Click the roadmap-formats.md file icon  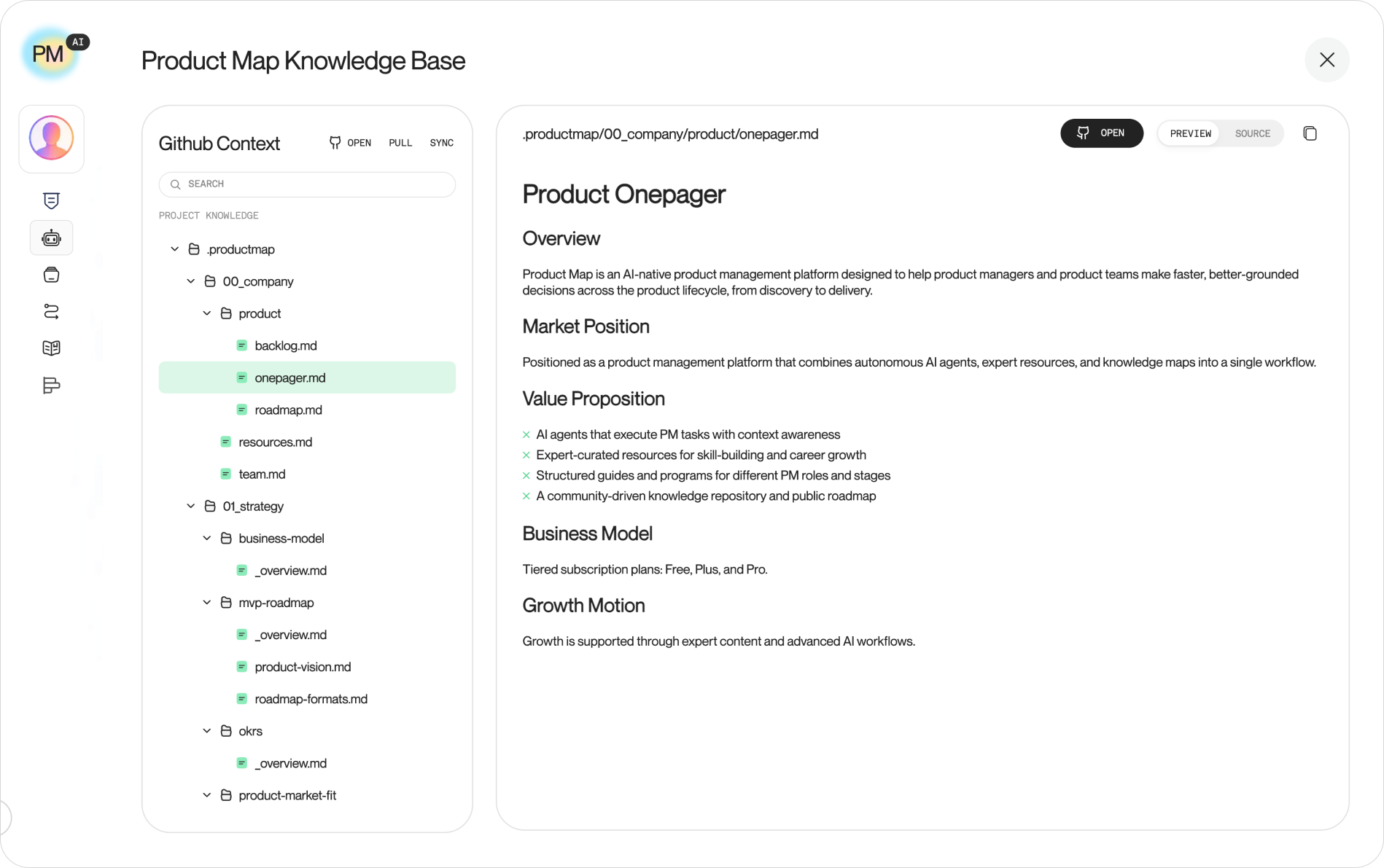pyautogui.click(x=242, y=699)
